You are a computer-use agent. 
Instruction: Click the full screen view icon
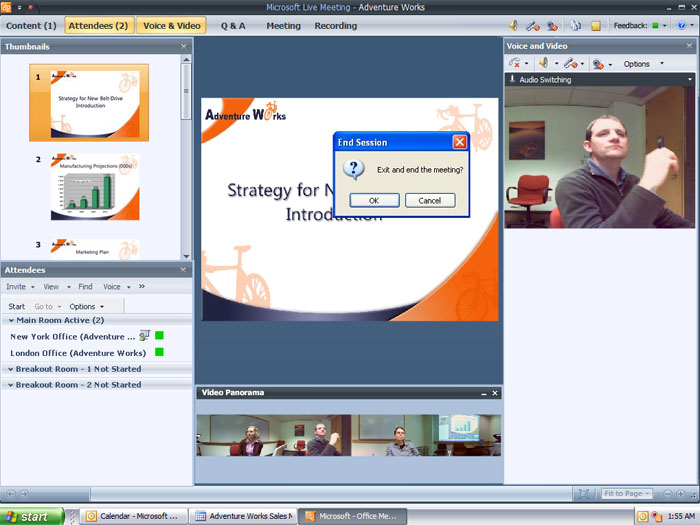pos(583,494)
